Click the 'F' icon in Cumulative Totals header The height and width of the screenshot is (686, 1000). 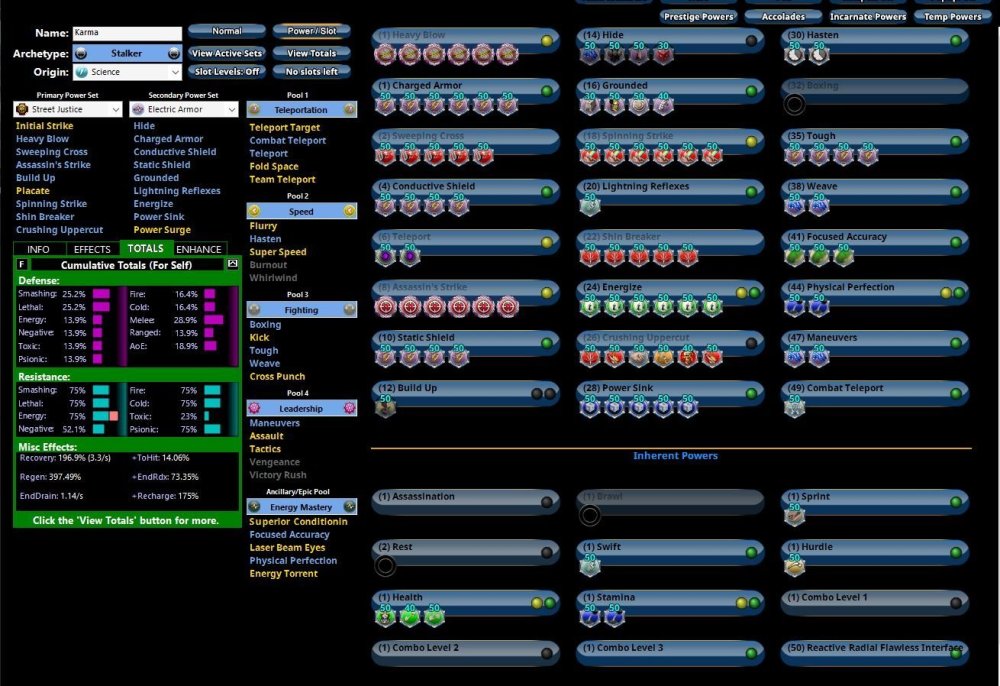click(x=22, y=264)
